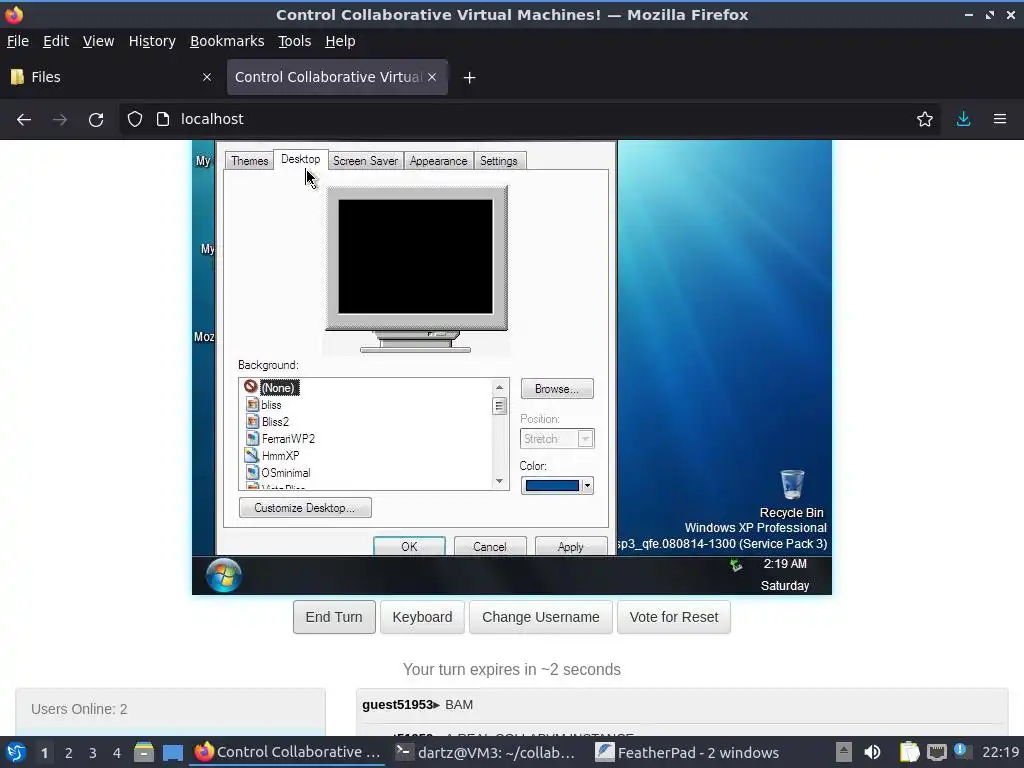Open the Tools menu
Image resolution: width=1024 pixels, height=768 pixels.
pyautogui.click(x=295, y=41)
